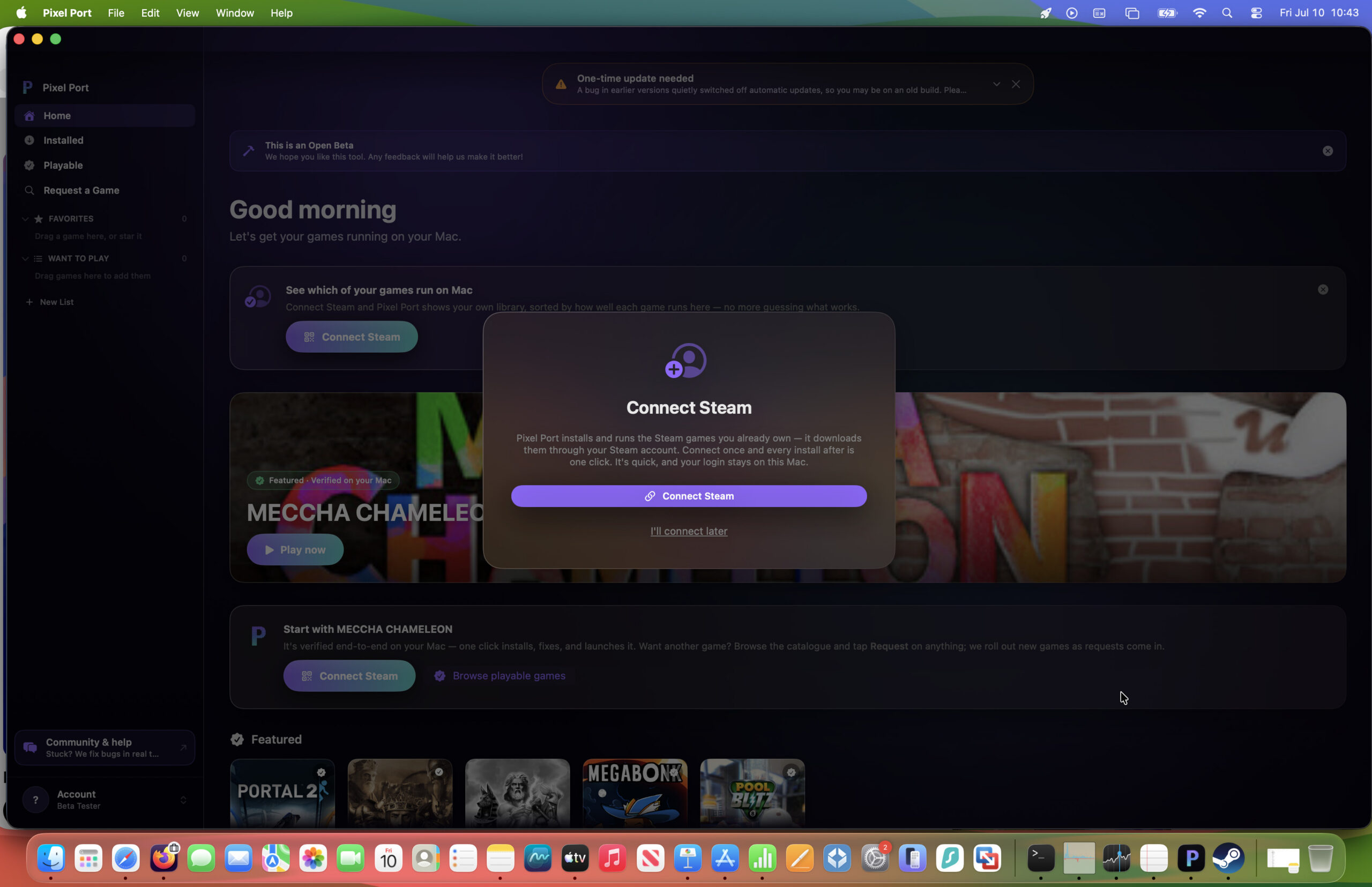Screen dimensions: 1372x887
Task: Click the 'Featured · Verified on your Mac' badge
Action: (323, 480)
